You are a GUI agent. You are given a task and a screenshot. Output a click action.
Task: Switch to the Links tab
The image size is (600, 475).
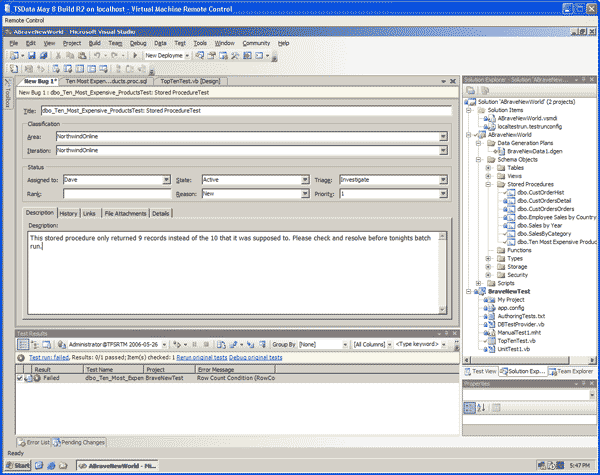click(x=89, y=214)
